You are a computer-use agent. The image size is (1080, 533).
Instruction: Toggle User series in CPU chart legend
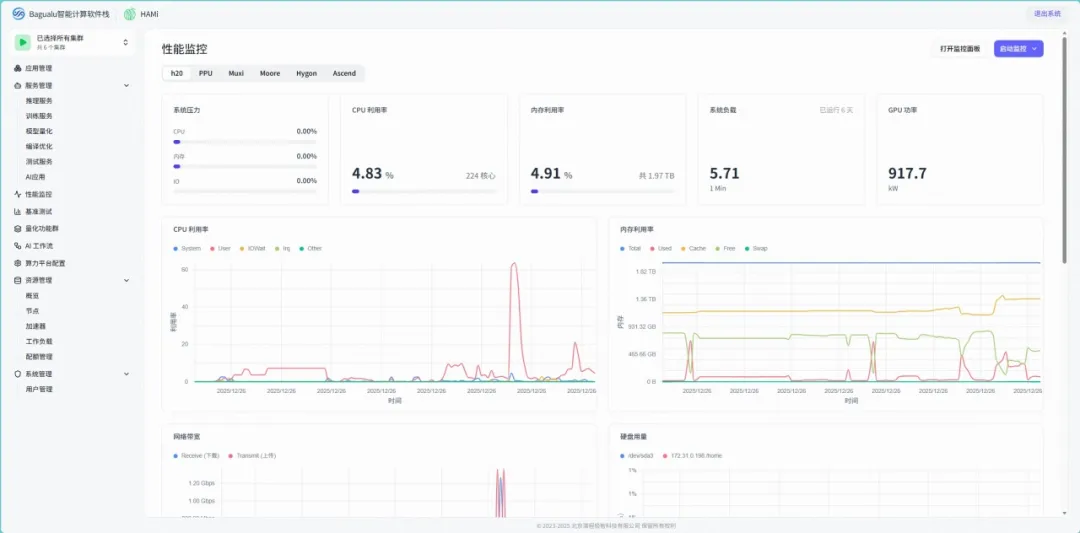coord(220,248)
